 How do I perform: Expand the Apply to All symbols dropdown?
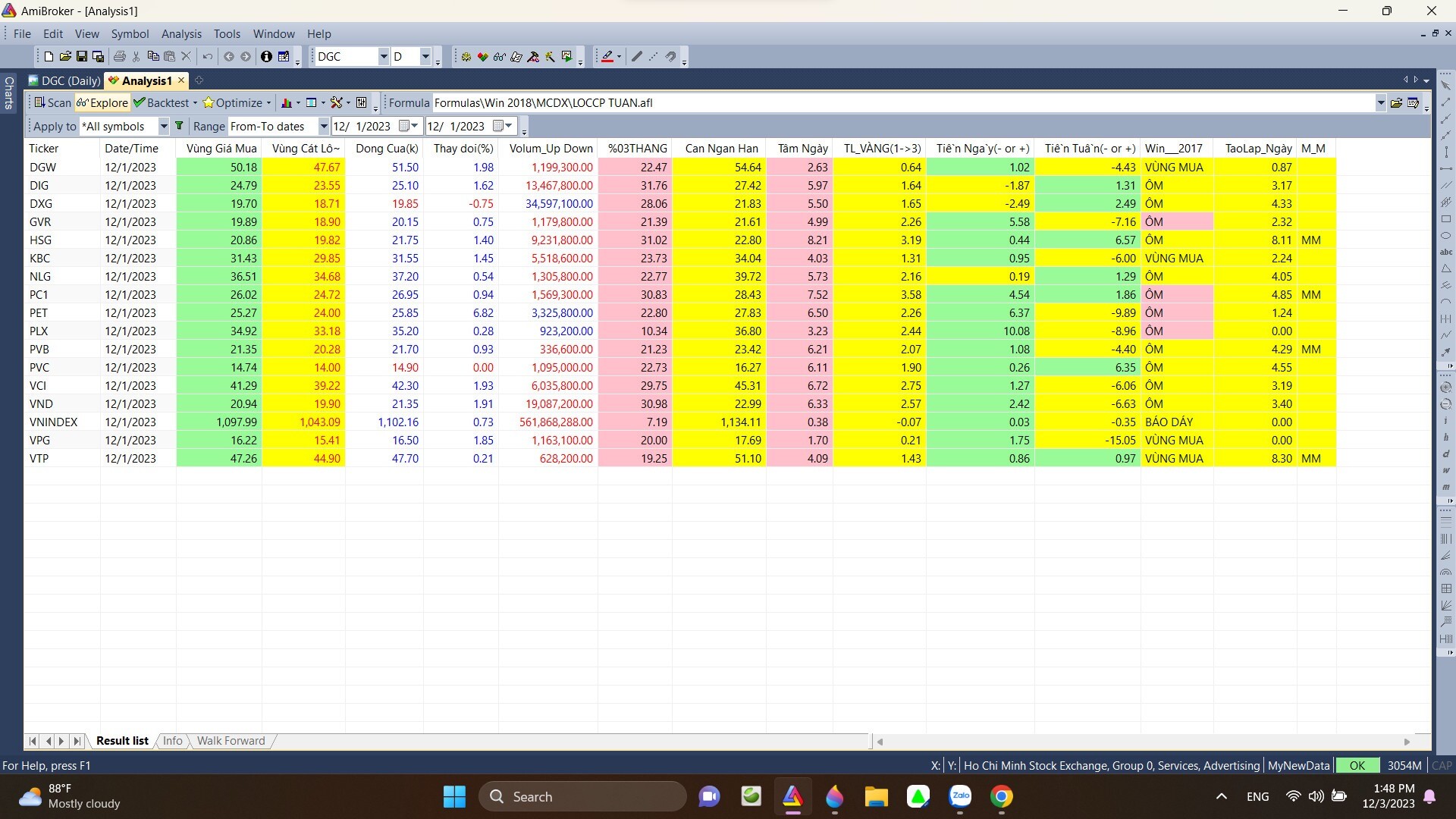coord(163,126)
